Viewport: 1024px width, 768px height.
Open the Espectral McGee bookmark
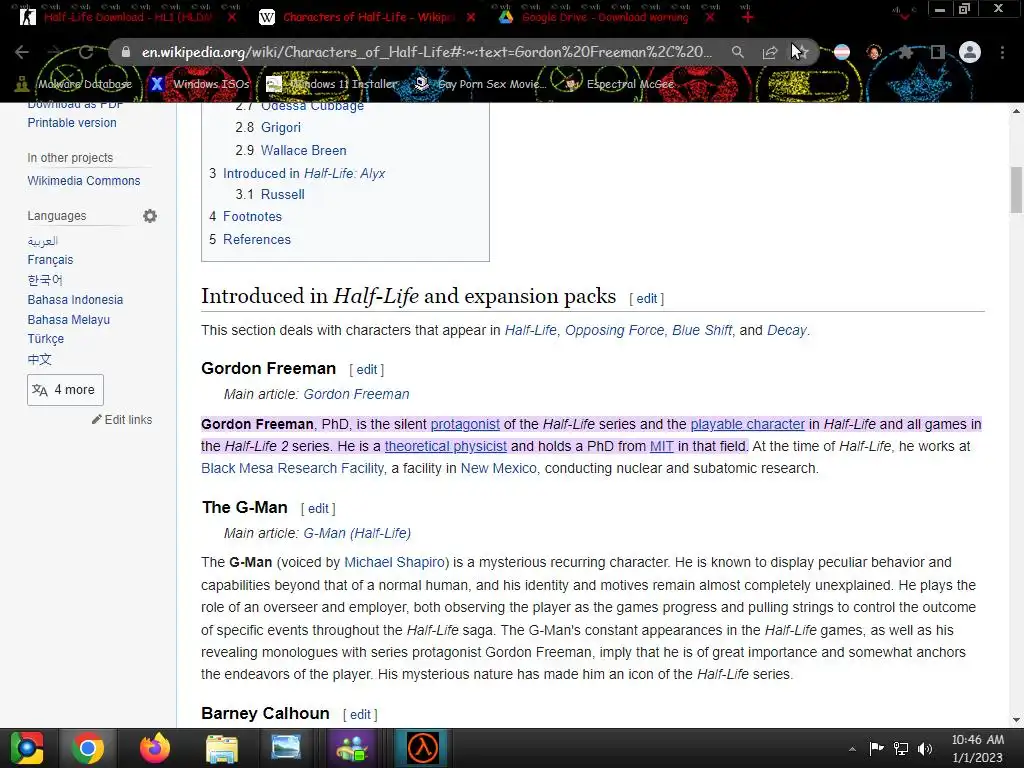[x=618, y=84]
